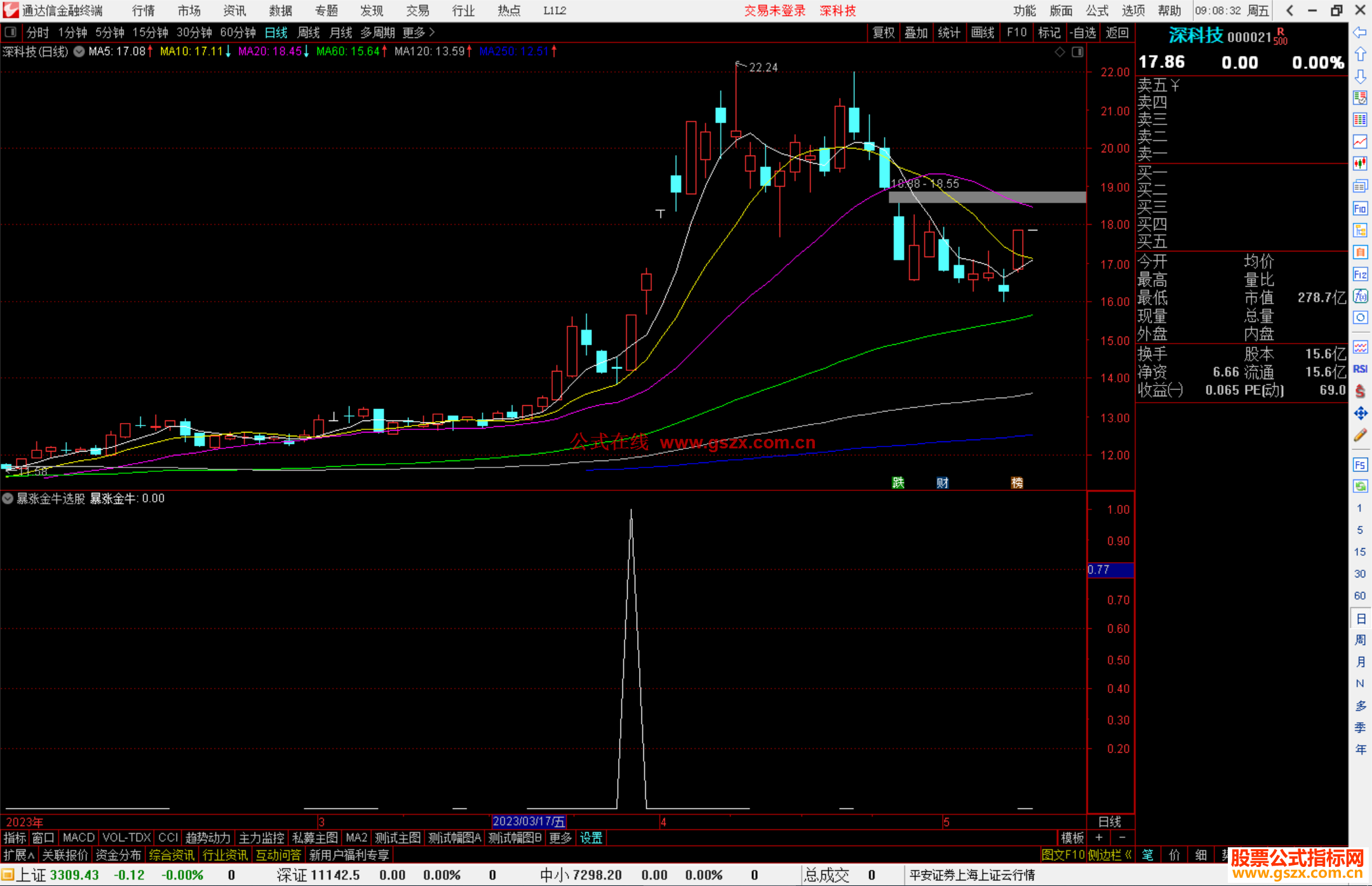The width and height of the screenshot is (1372, 886).
Task: Select the pencil drawing tool icon
Action: [x=1360, y=436]
